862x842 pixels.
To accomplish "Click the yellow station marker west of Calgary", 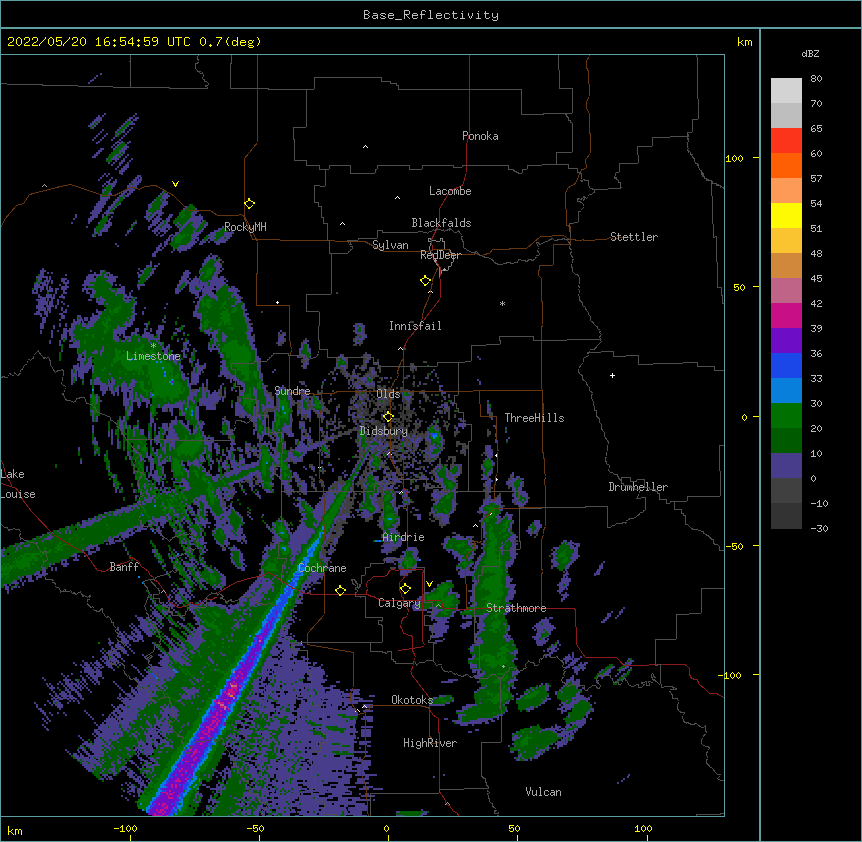I will pos(340,590).
